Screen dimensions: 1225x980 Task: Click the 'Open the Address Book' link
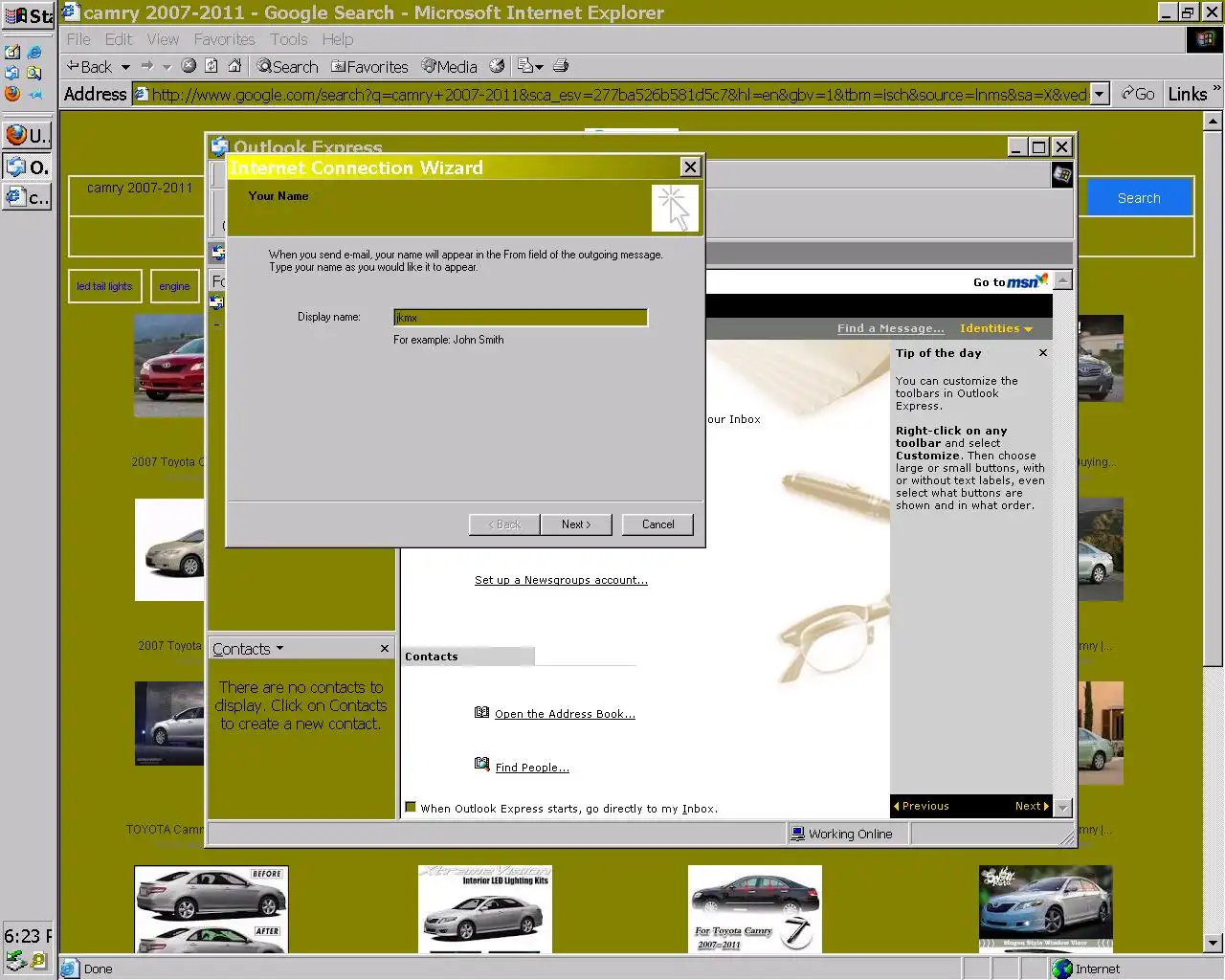(565, 714)
